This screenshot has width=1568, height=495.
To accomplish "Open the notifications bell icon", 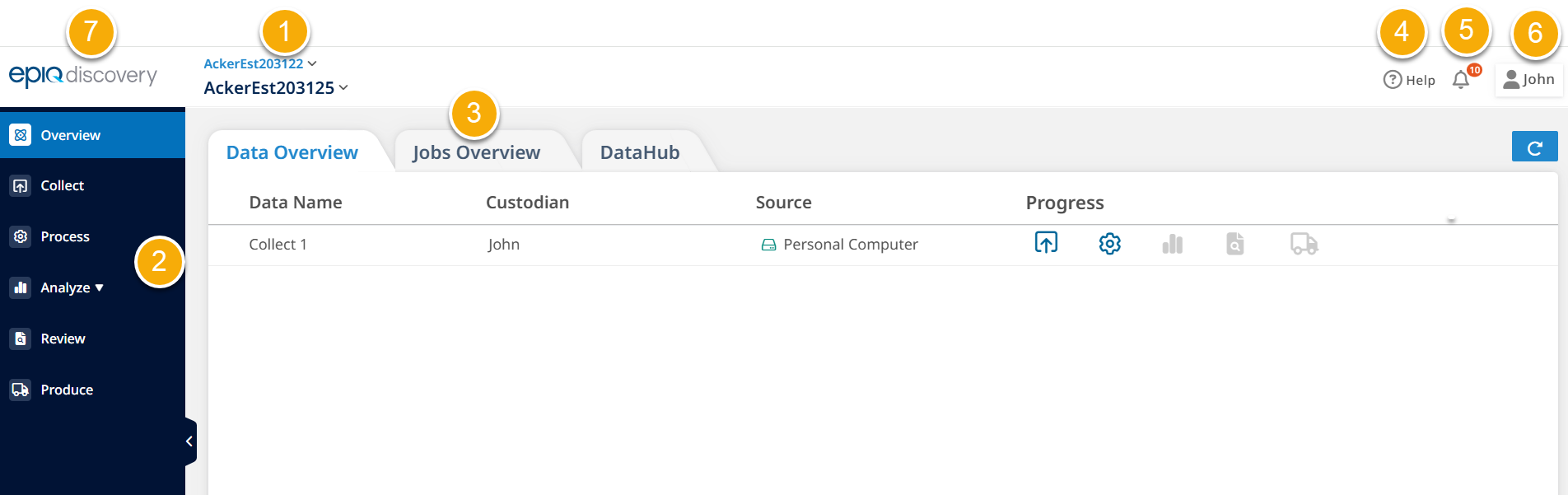I will point(1461,80).
